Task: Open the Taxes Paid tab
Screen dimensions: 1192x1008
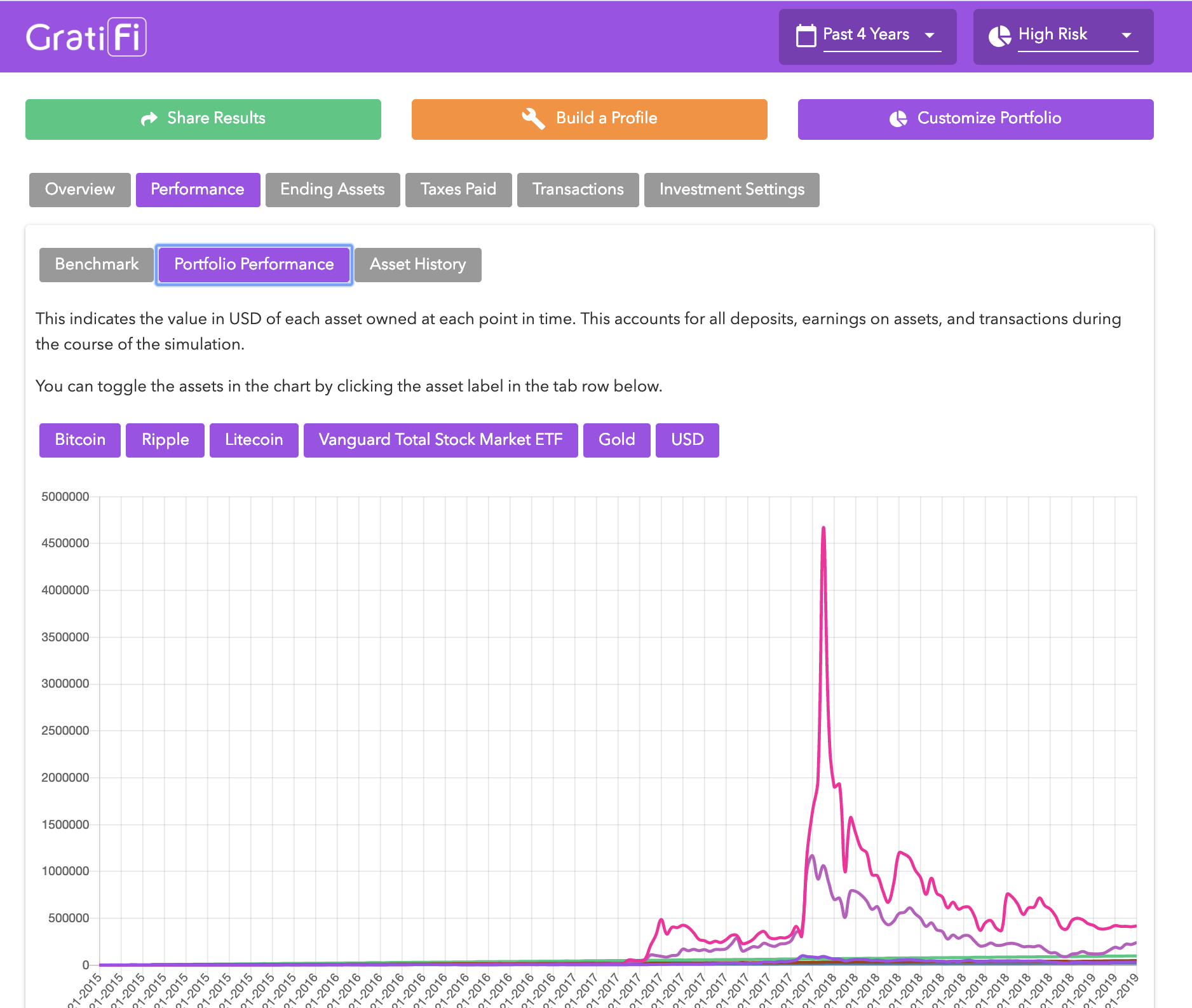Action: pos(458,189)
